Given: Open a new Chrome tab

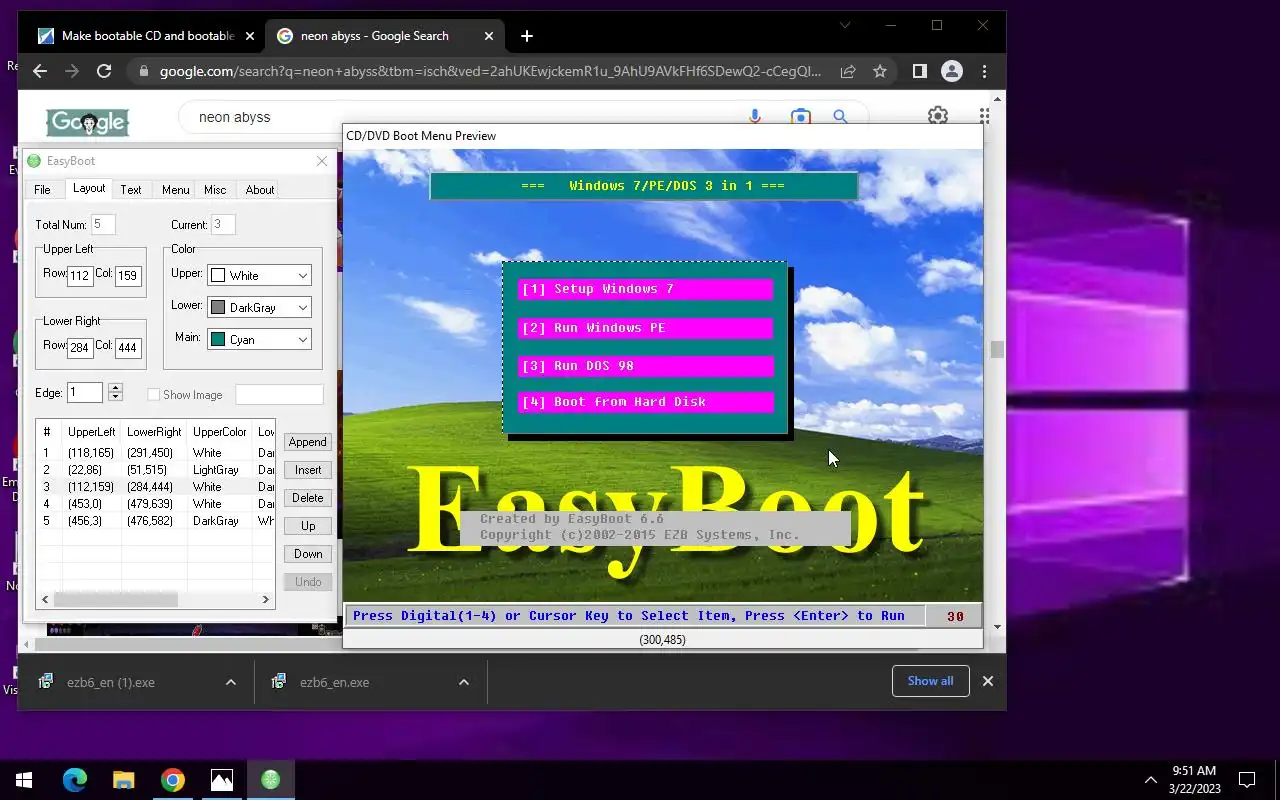Looking at the screenshot, I should tap(527, 36).
